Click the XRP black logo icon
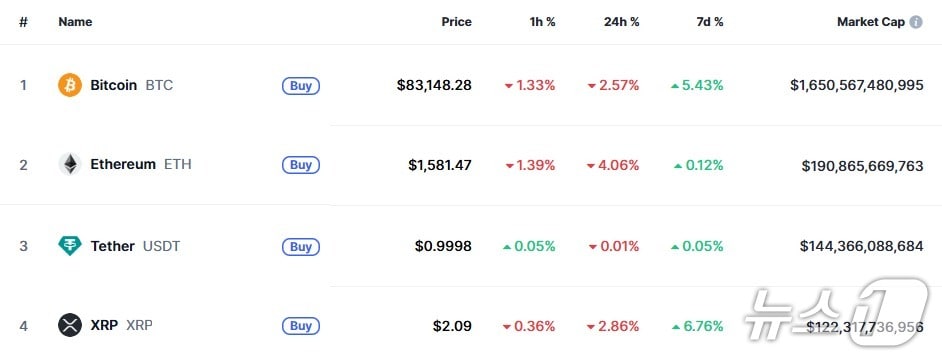This screenshot has width=942, height=360. point(70,325)
